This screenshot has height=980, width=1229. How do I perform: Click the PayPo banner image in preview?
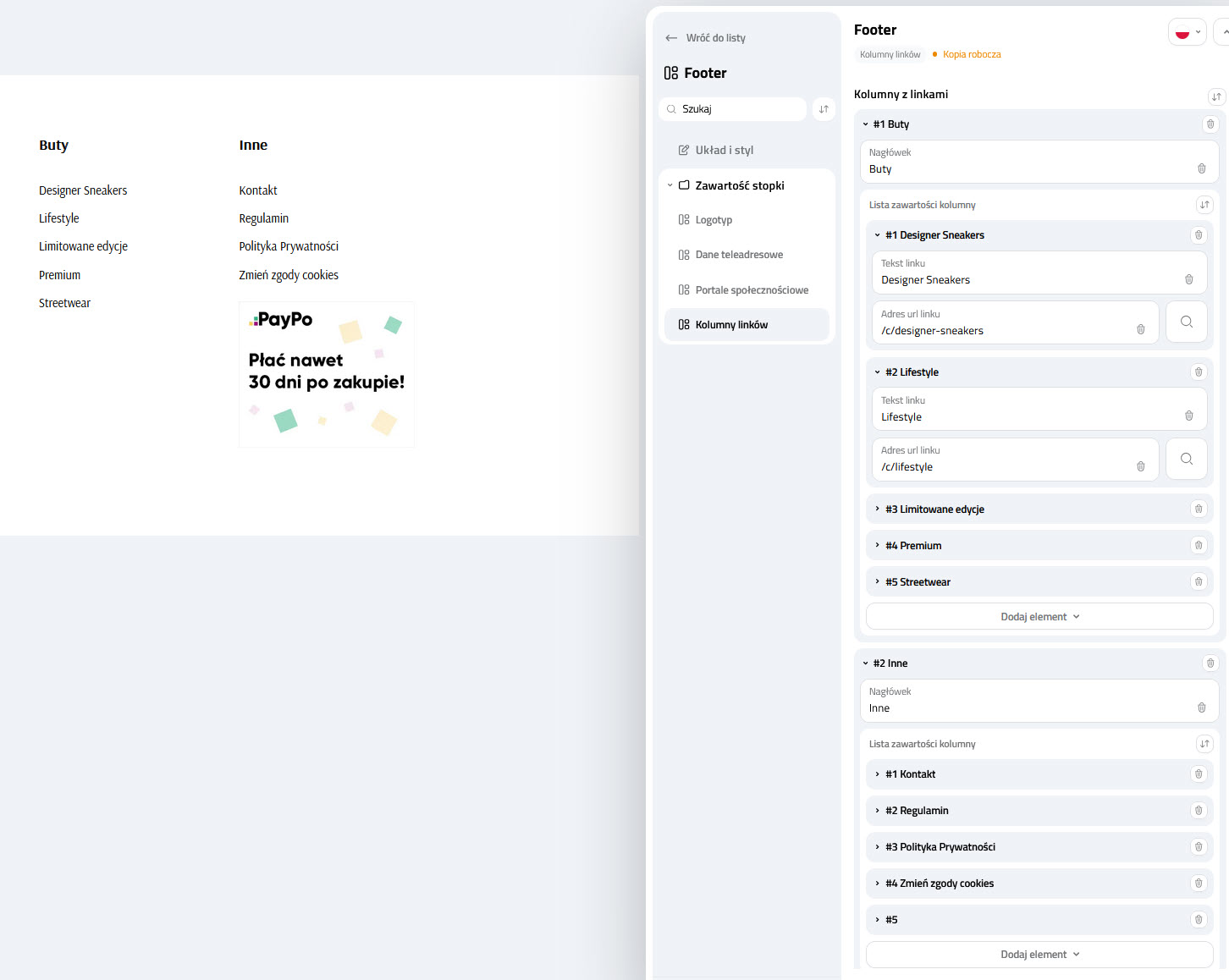[327, 374]
